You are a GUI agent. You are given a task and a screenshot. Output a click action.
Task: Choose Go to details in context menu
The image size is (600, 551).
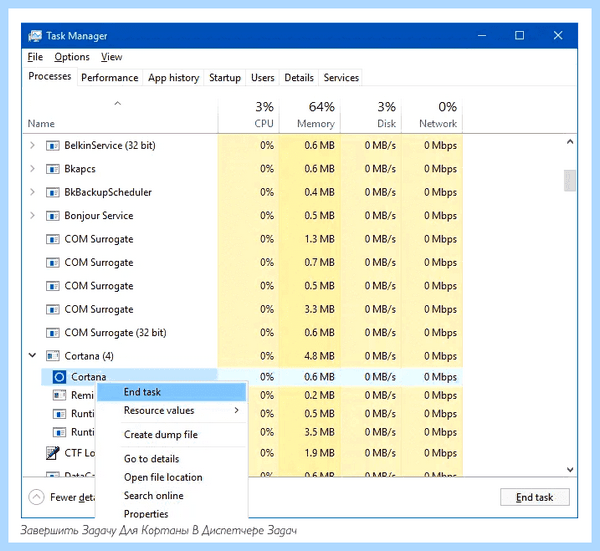coord(171,459)
